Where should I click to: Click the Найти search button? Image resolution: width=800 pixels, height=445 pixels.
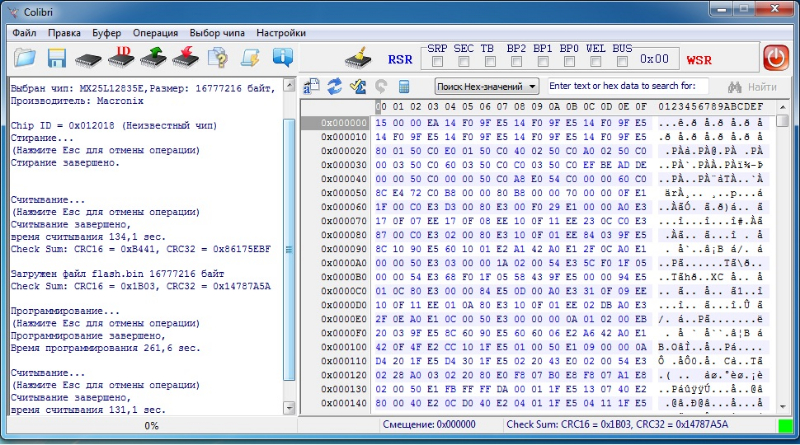click(x=753, y=87)
